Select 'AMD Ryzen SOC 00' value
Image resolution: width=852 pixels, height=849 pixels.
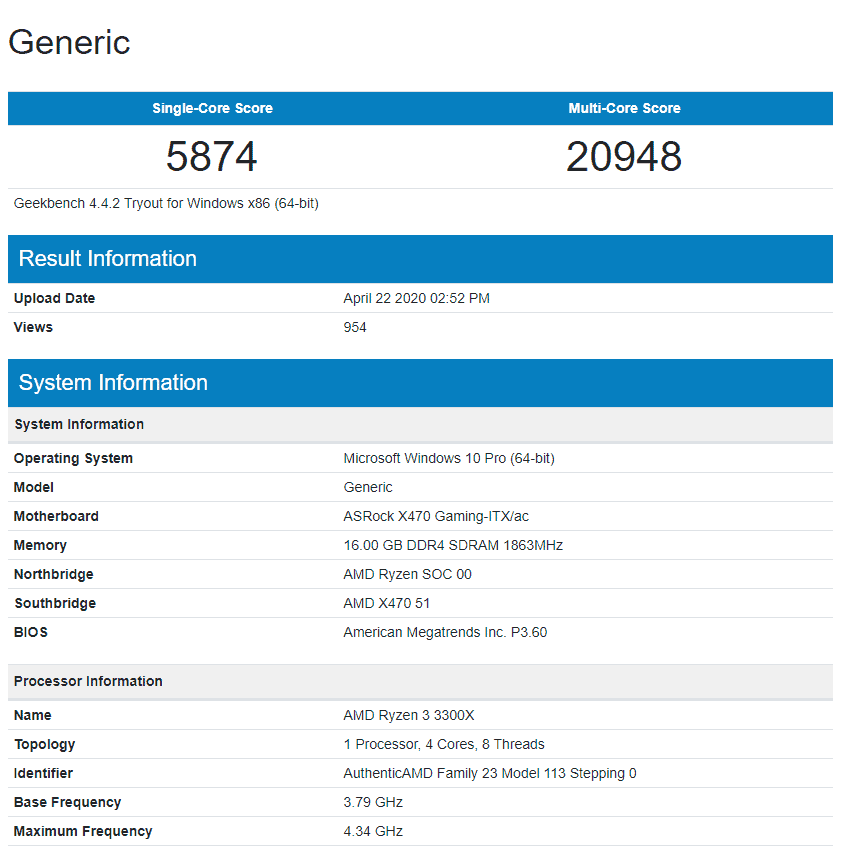point(408,575)
